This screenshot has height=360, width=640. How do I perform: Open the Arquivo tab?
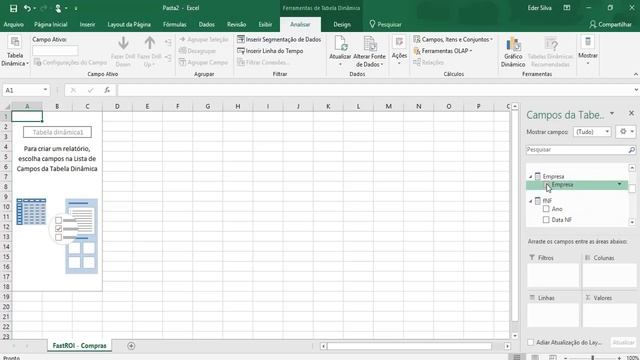13,24
